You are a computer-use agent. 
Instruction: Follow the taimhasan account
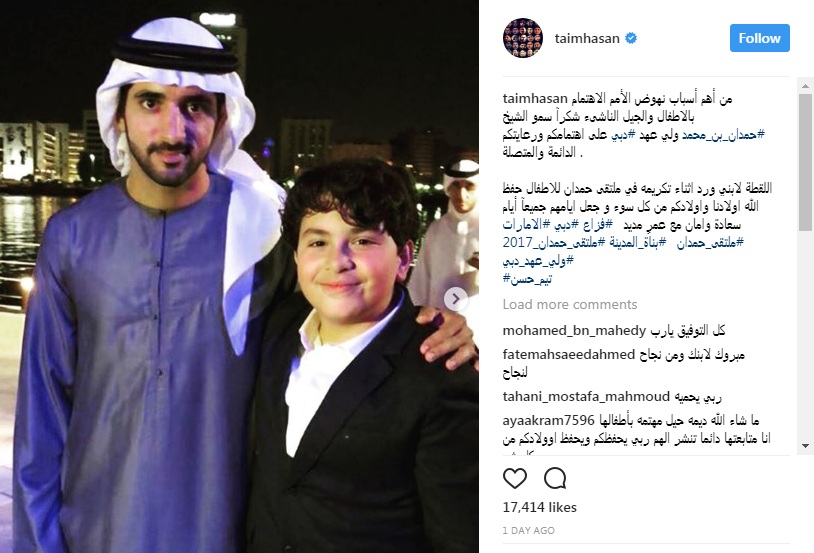click(759, 38)
